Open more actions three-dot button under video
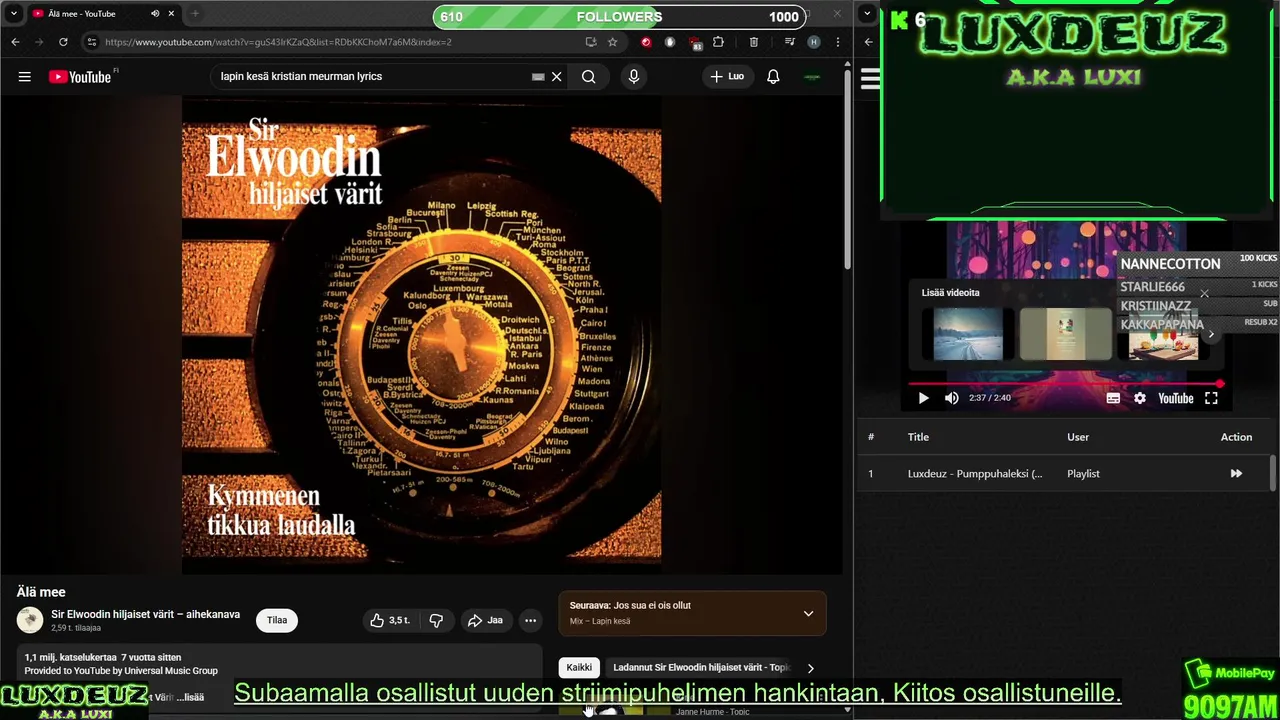1280x720 pixels. coord(531,620)
